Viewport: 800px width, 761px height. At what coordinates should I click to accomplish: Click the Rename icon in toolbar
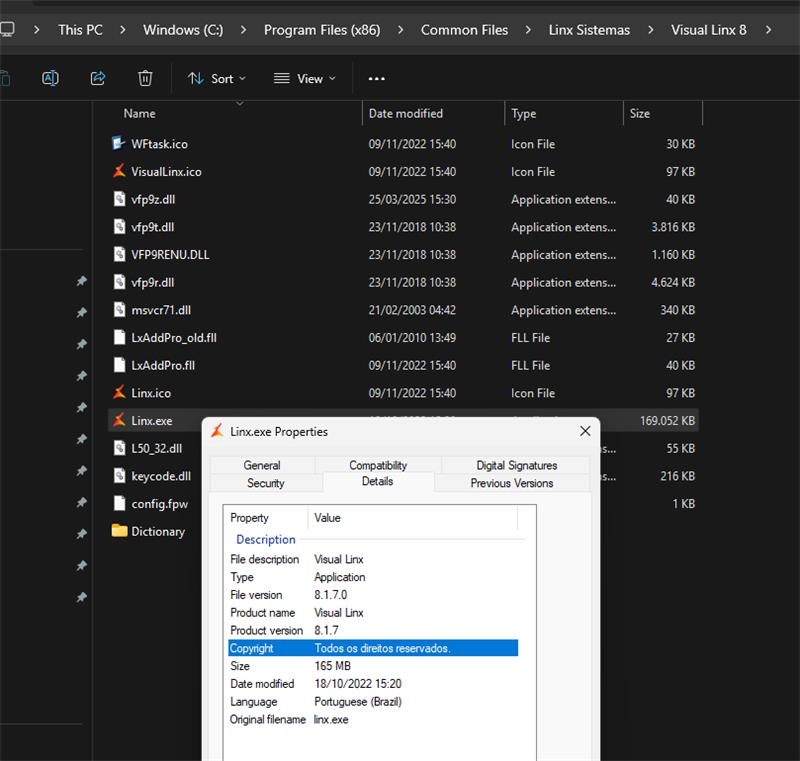tap(50, 78)
